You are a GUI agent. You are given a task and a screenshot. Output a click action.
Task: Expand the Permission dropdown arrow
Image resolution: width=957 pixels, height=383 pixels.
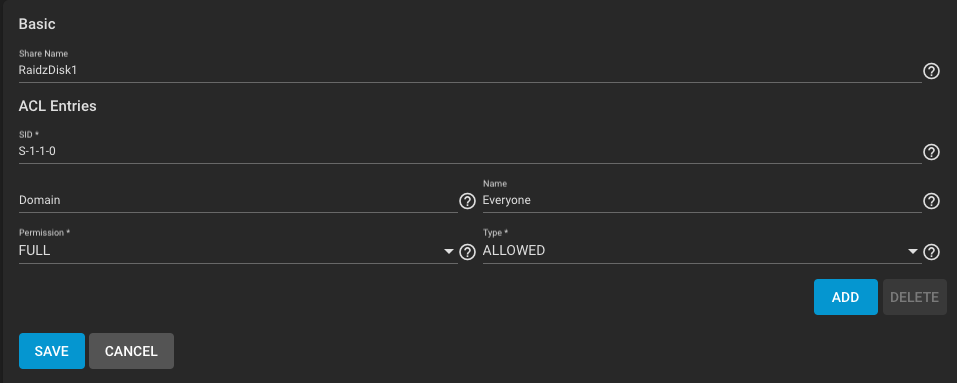click(x=449, y=251)
